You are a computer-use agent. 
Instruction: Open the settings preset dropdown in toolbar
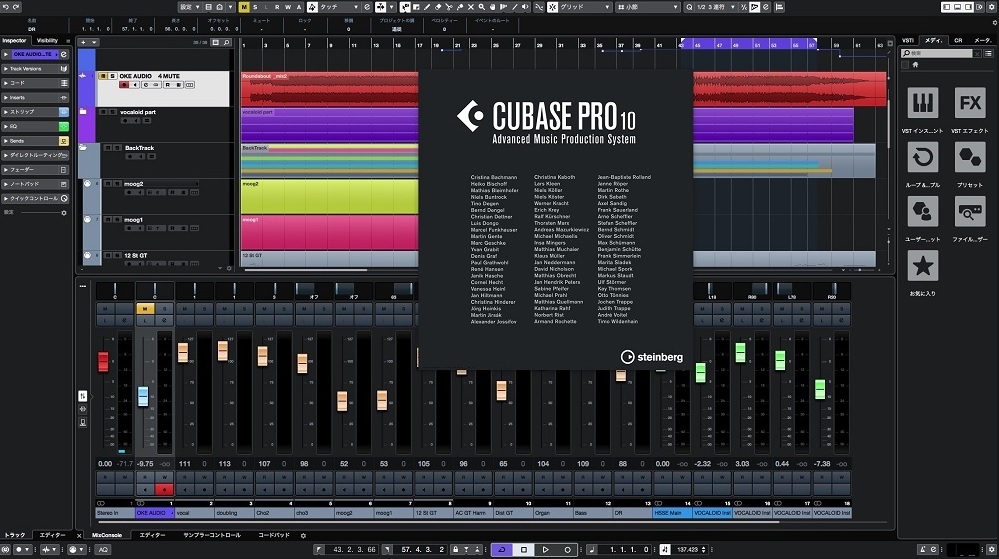click(x=189, y=7)
